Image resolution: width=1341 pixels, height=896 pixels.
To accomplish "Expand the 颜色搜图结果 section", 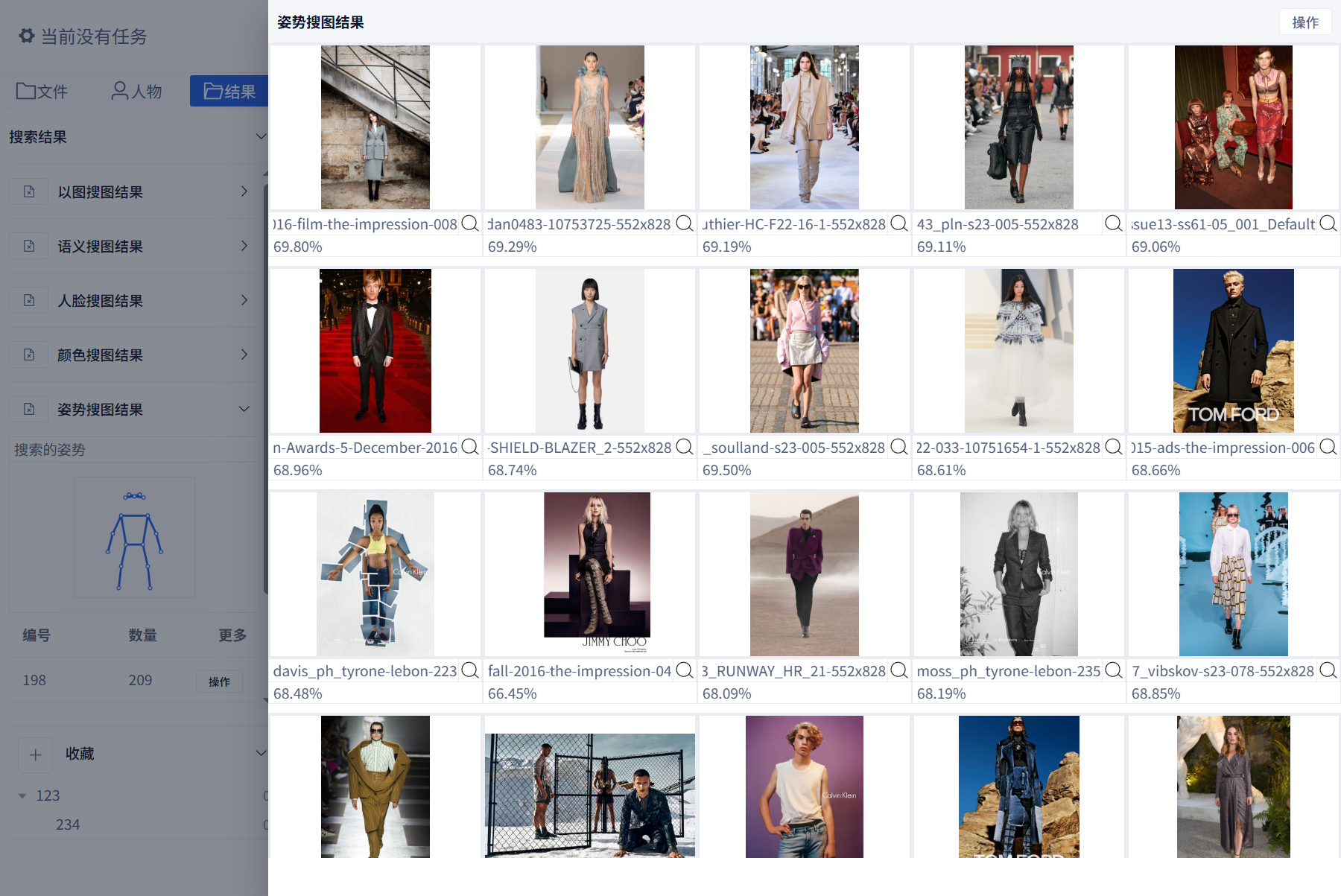I will click(x=244, y=355).
